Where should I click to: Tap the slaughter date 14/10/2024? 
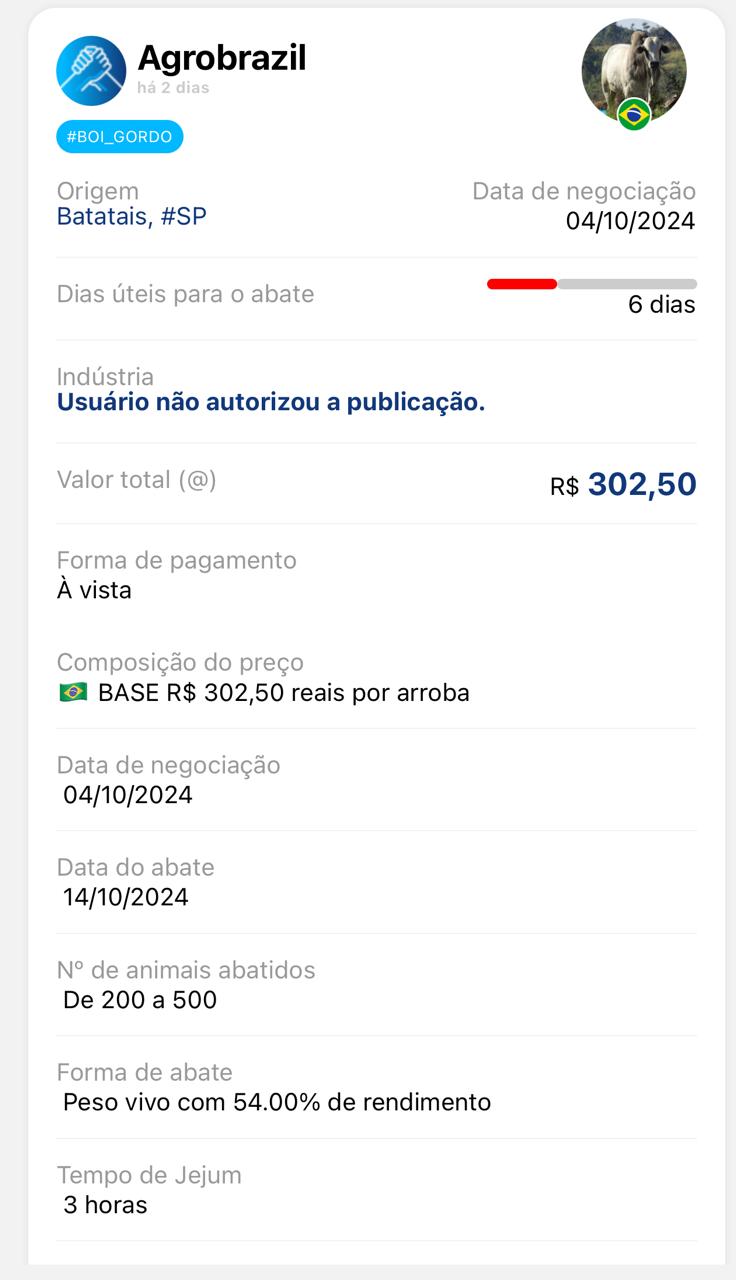click(126, 897)
